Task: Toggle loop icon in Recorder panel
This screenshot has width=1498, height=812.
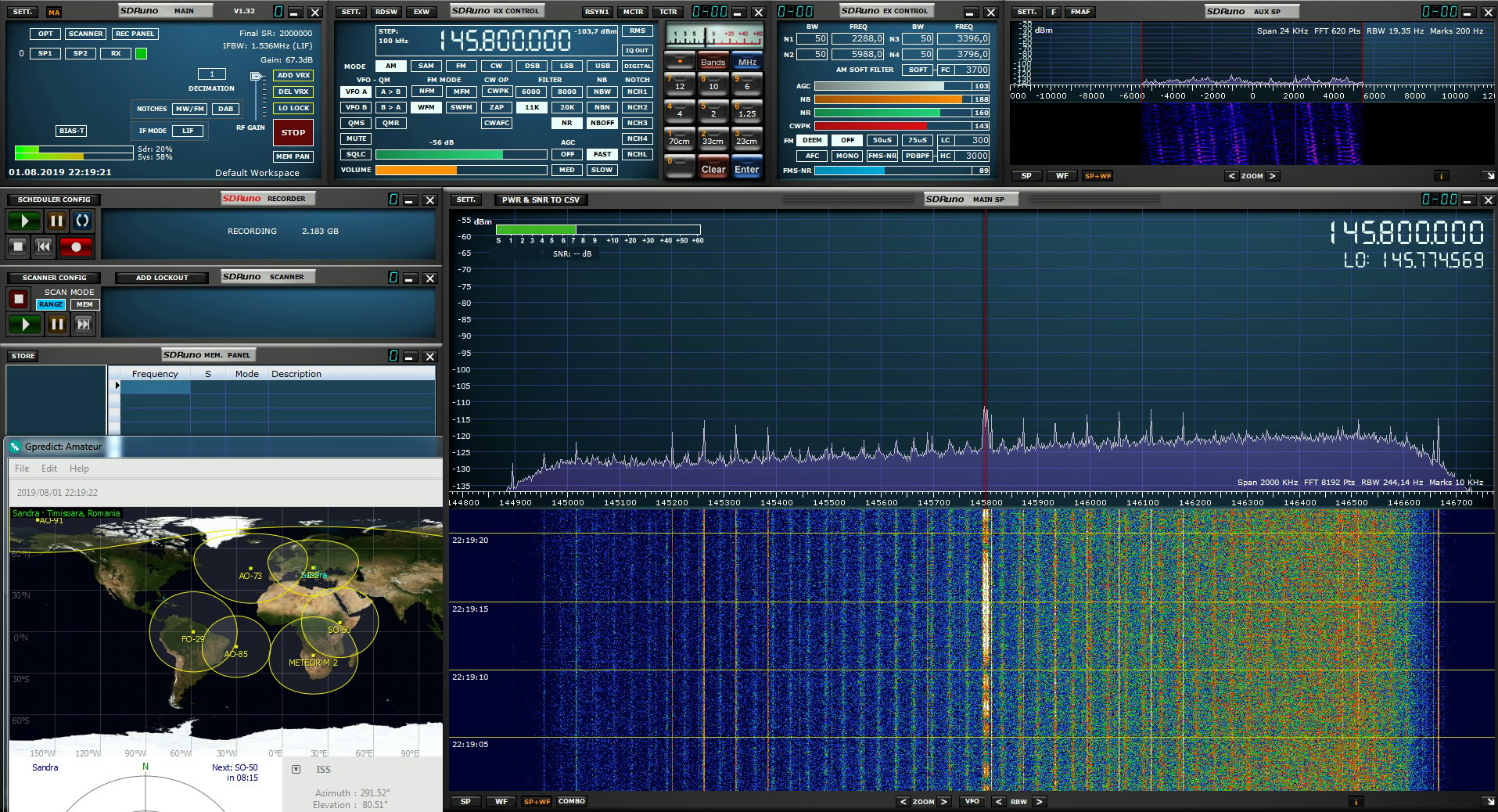Action: (82, 221)
